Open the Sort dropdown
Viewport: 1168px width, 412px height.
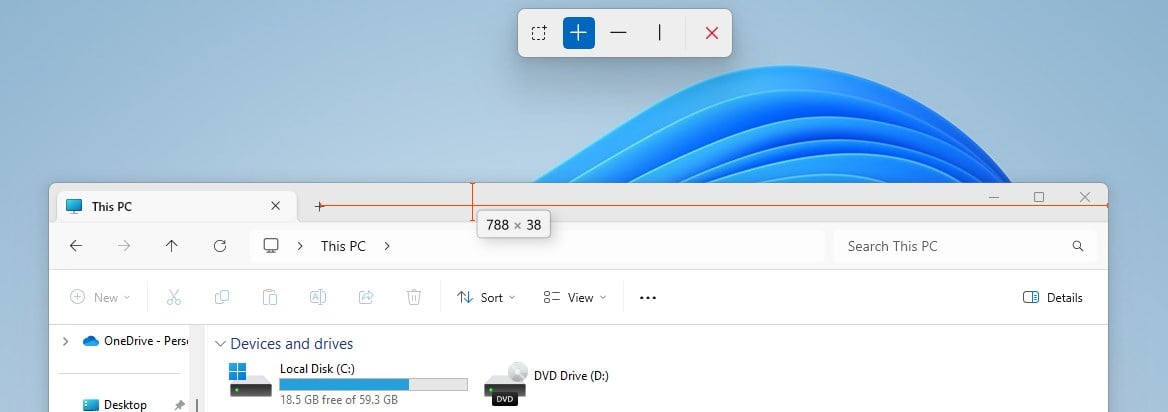tap(486, 297)
